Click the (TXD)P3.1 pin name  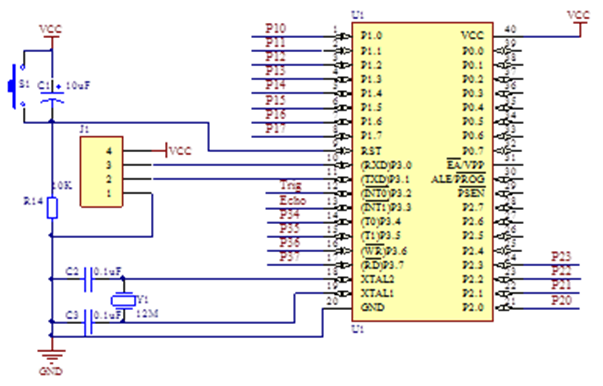pos(385,180)
